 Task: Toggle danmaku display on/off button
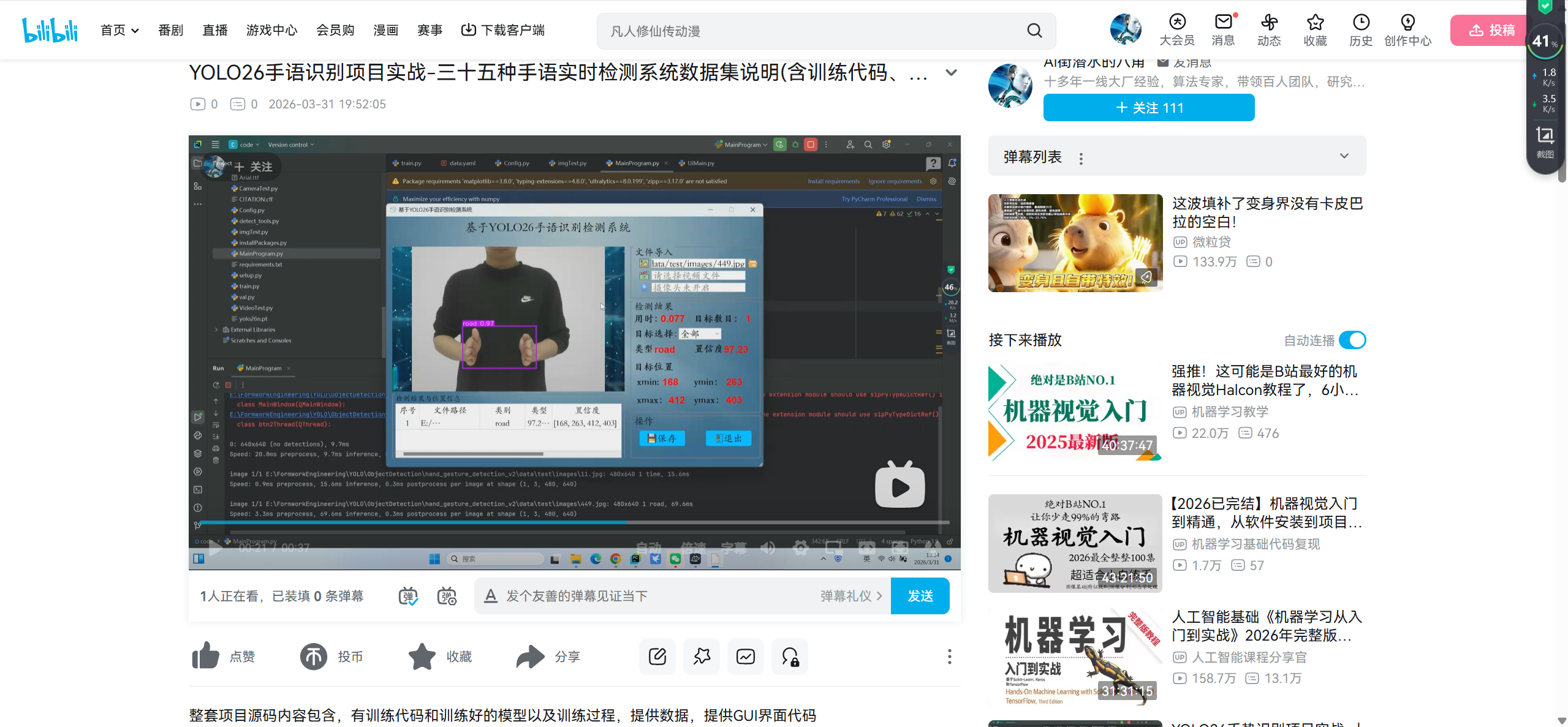408,596
